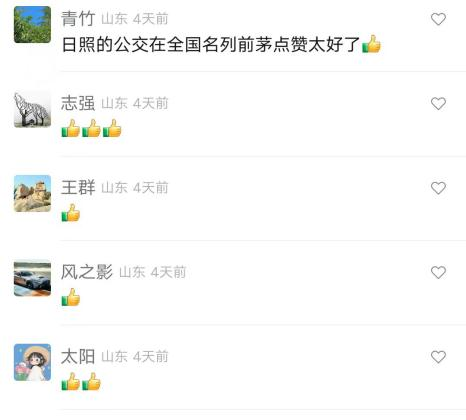Reply to comment about 日照的公交
Screen dimensions: 466x420
coord(221,44)
